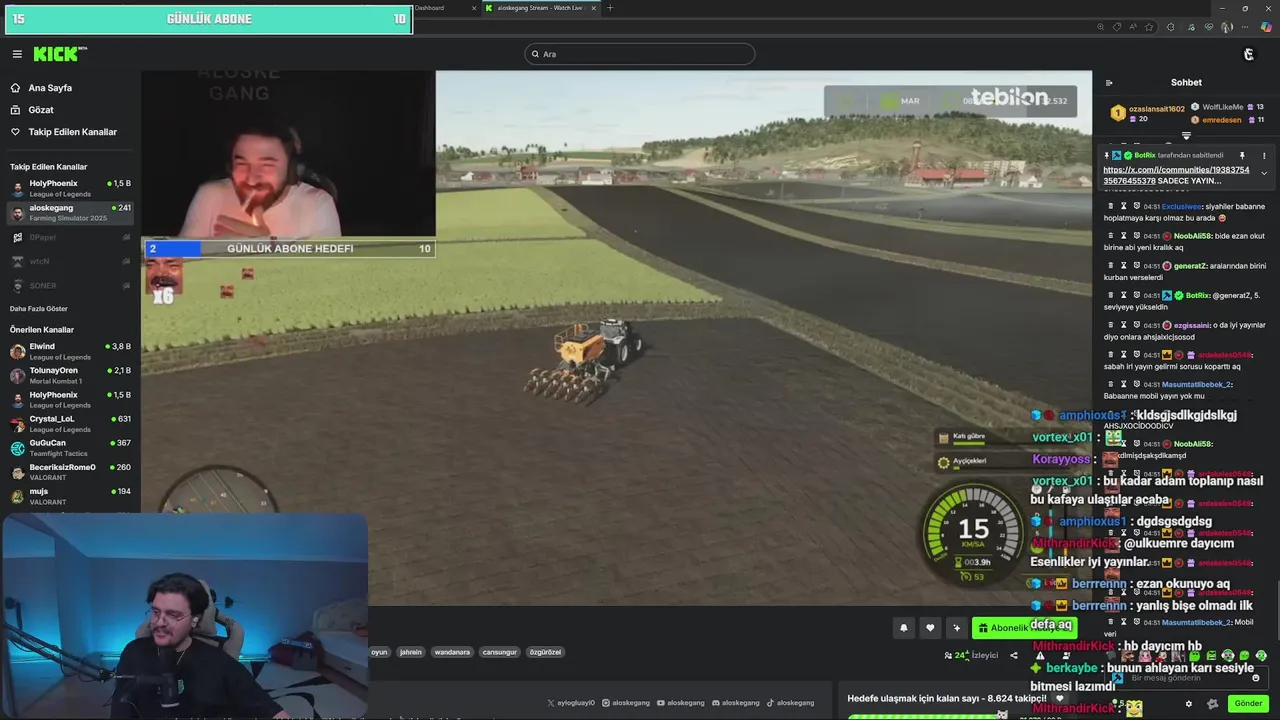Unpin the pinned BotRix message
Image resolution: width=1280 pixels, height=720 pixels.
[x=1242, y=156]
